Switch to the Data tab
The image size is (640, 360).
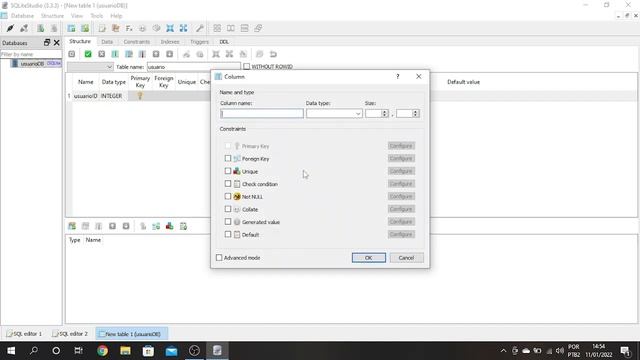107,42
